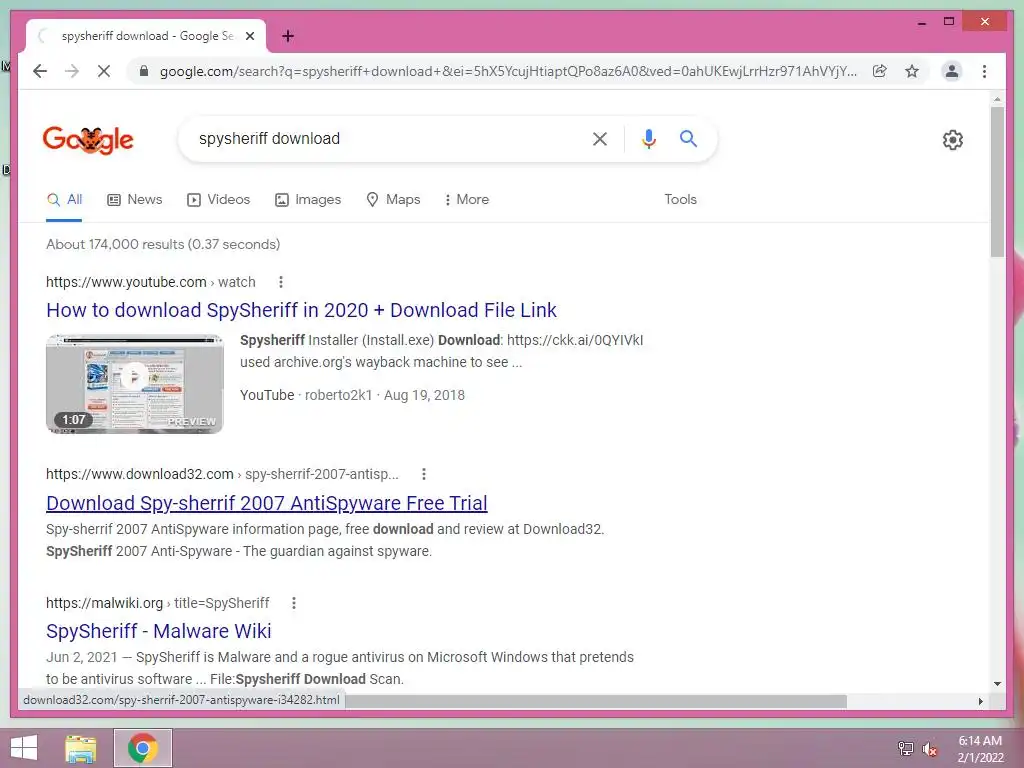Click the vertical scrollbar thumb
Viewport: 1024px width, 768px height.
997,182
